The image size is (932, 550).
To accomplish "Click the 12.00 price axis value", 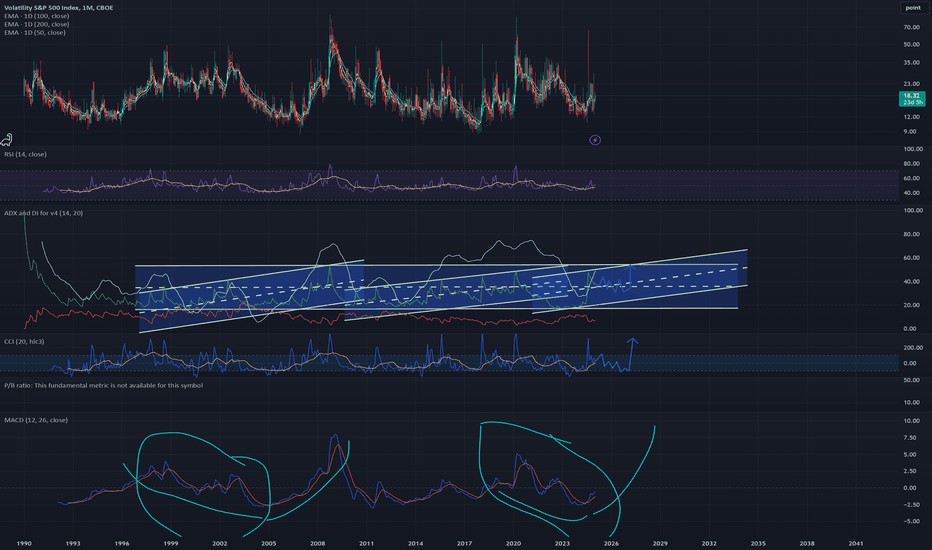I will click(911, 117).
